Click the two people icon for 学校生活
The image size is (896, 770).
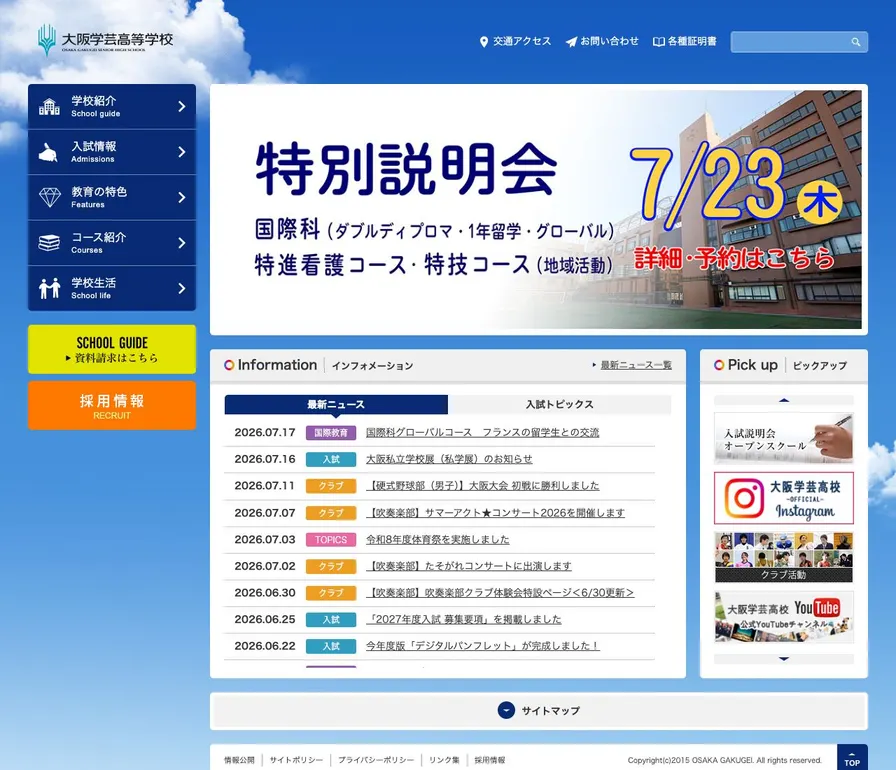click(50, 288)
